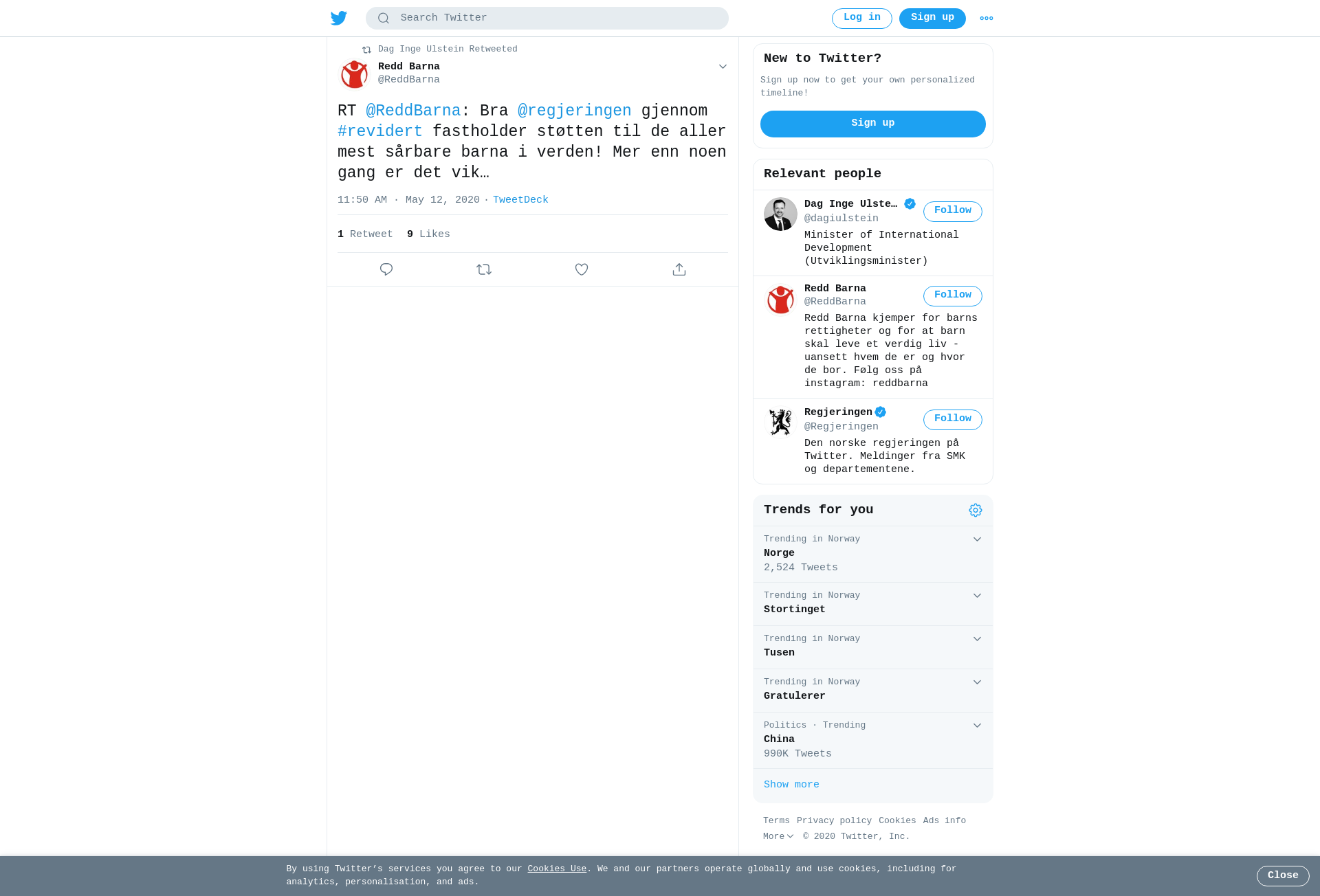Follow Dag Inge Ulstein
1320x896 pixels.
point(953,212)
